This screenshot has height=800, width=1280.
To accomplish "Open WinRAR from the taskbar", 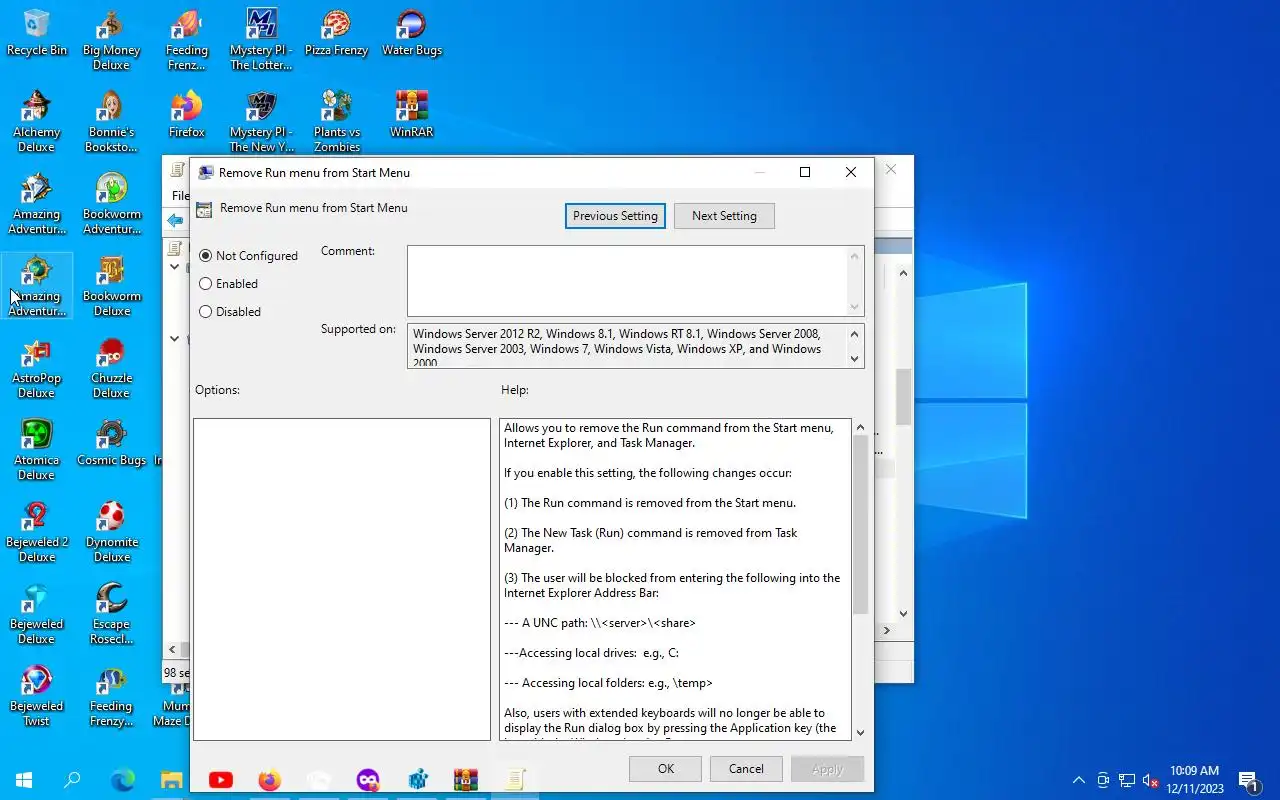I will (x=466, y=780).
